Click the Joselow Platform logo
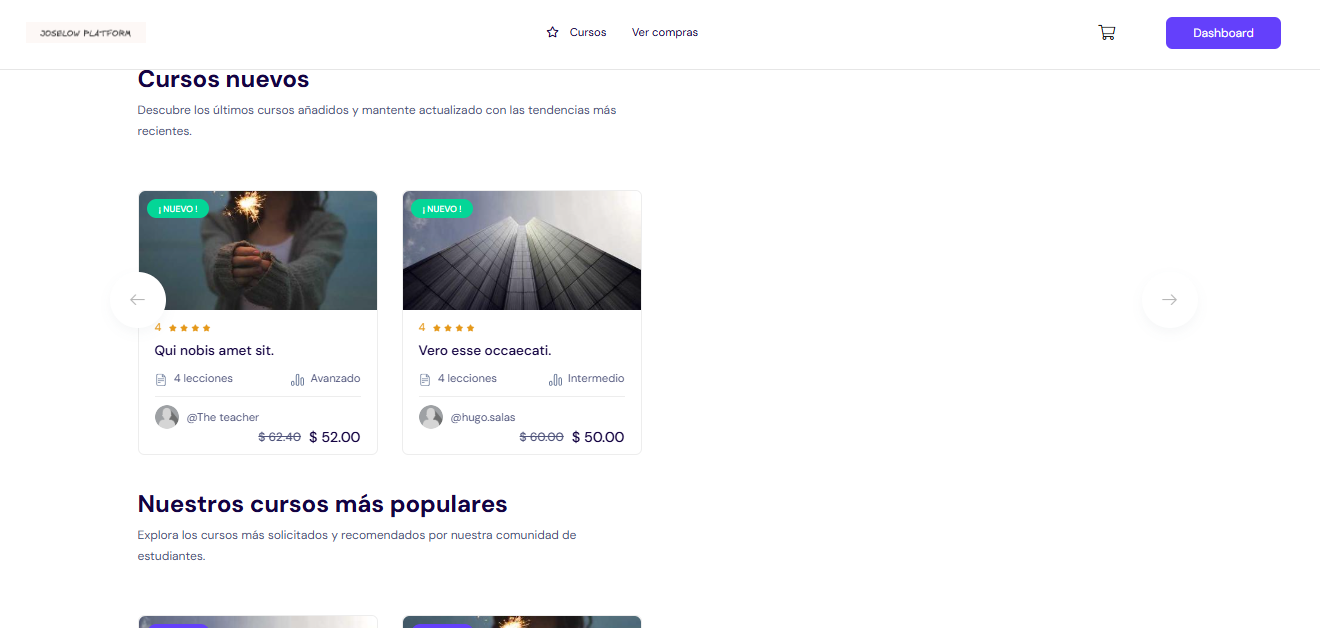This screenshot has height=628, width=1320. tap(85, 31)
